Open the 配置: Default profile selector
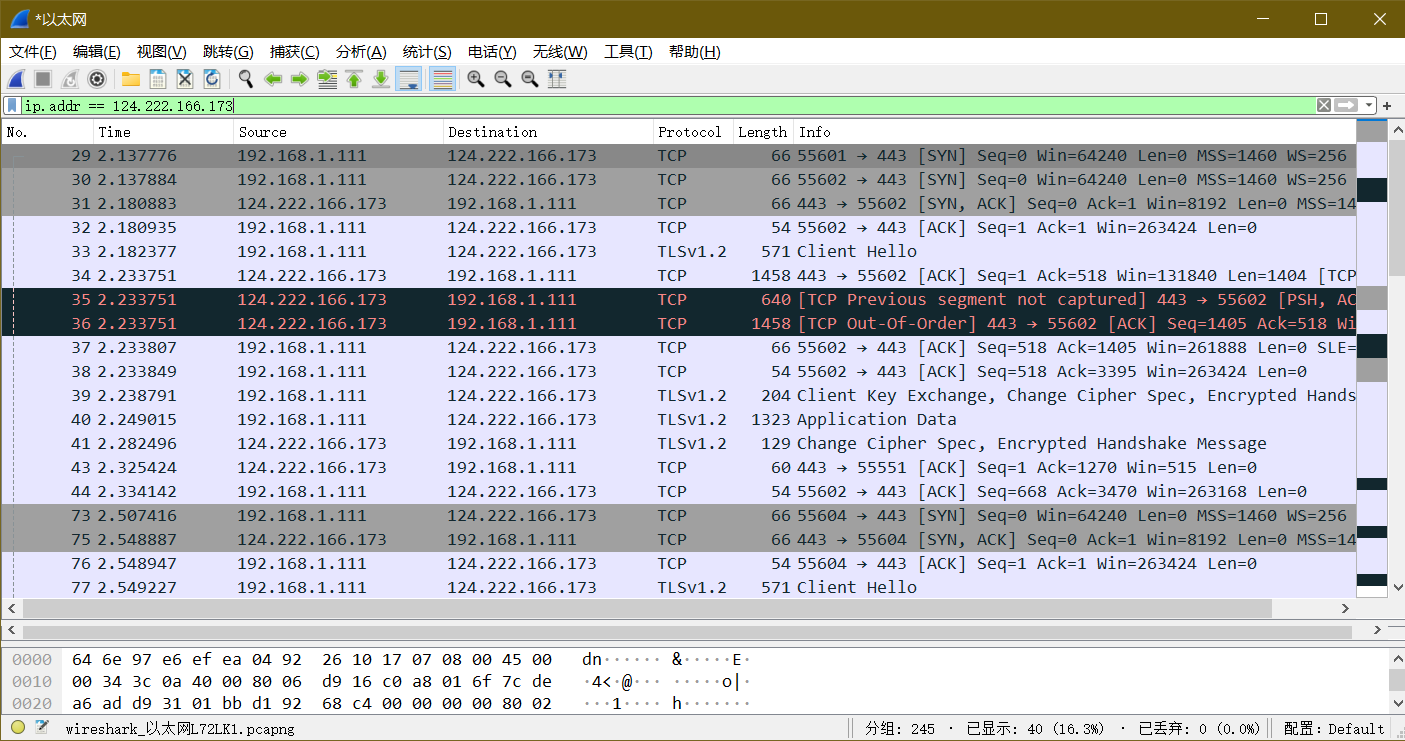Image resolution: width=1405 pixels, height=741 pixels. (x=1334, y=728)
